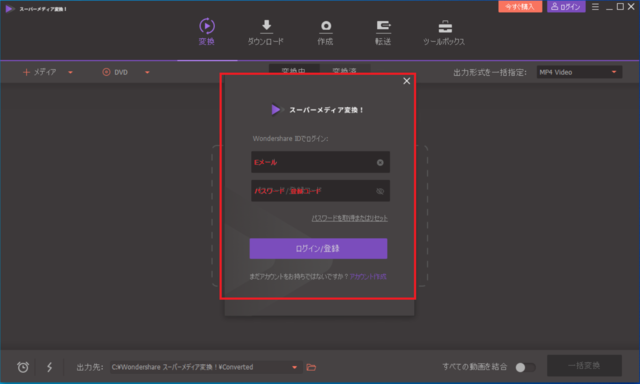
Task: Open the ツールボックス (Toolbox) tab
Action: (444, 33)
